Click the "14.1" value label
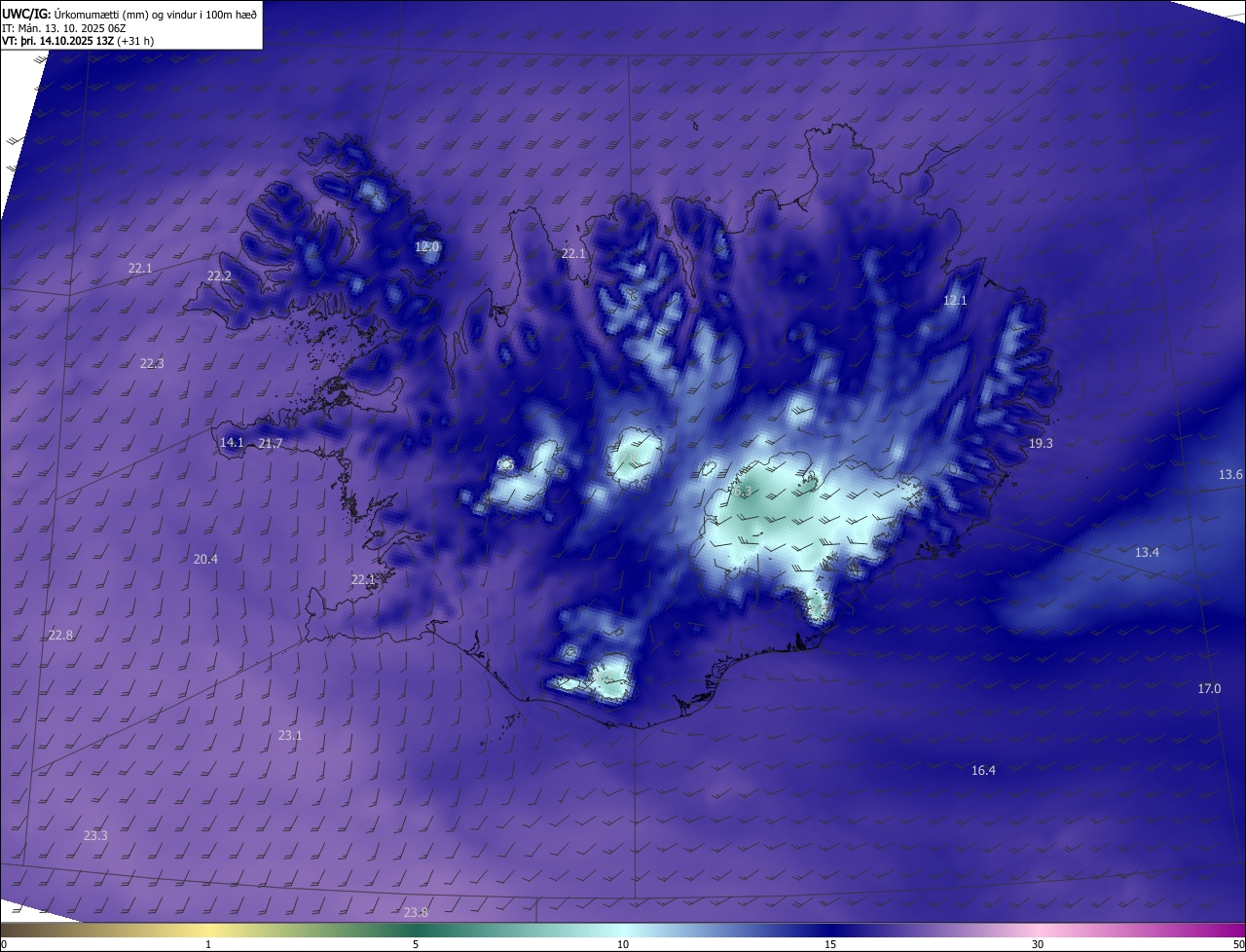Image resolution: width=1246 pixels, height=952 pixels. coord(232,443)
